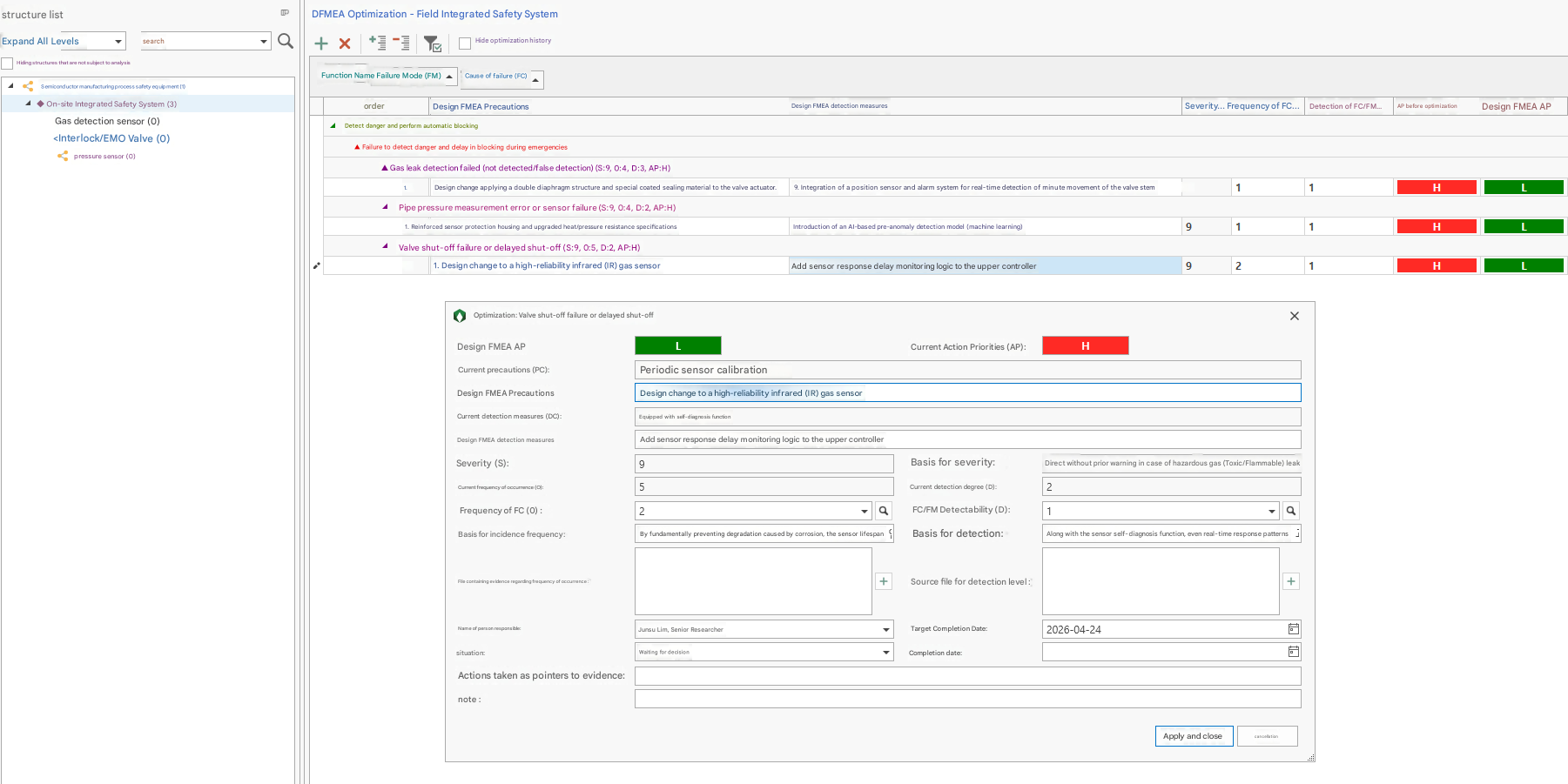Click the 'Introduction of an AI-based pre-anomaly detection model' cell
The image size is (1568, 784).
click(x=985, y=226)
